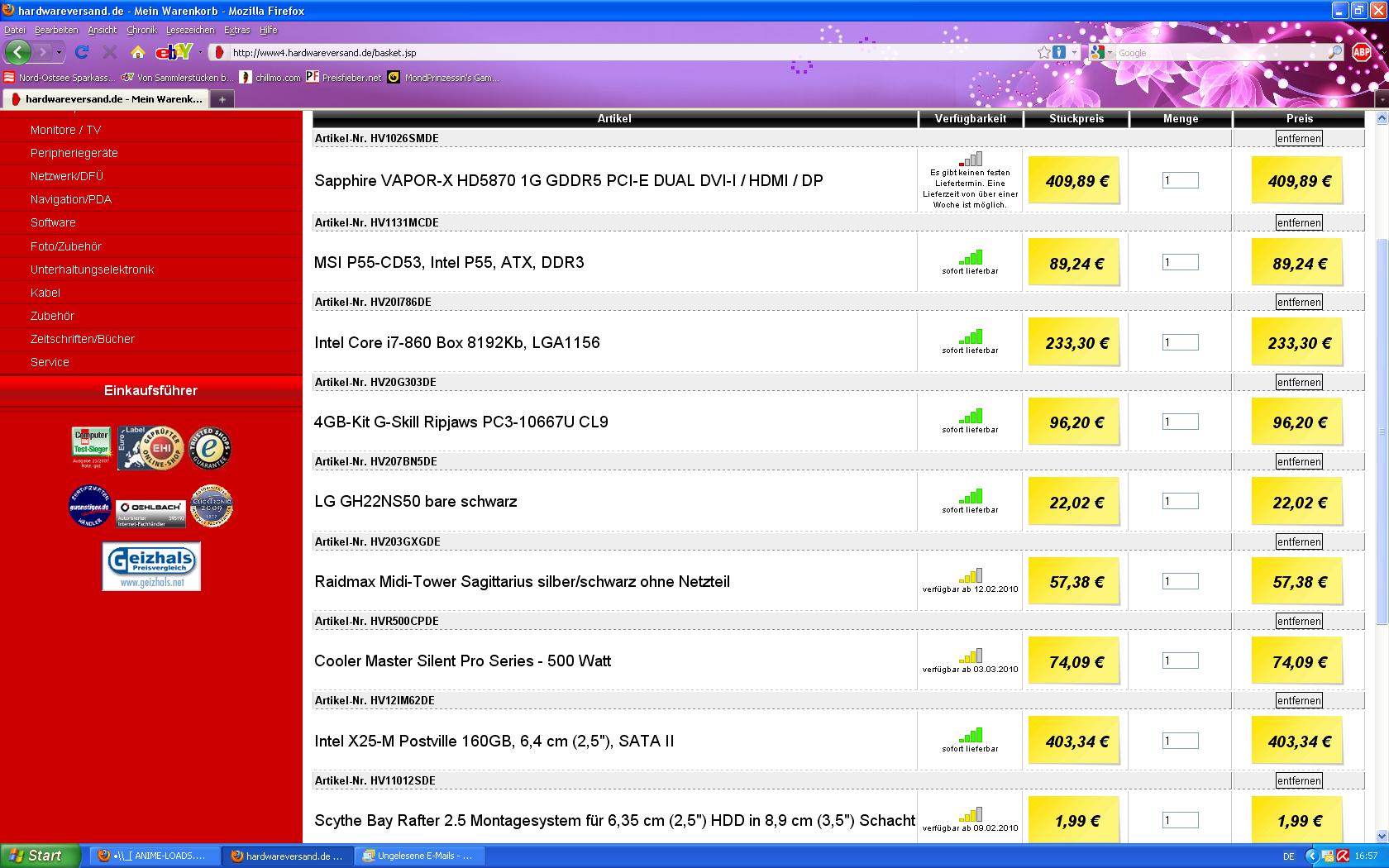Click the site favicon in the address bar

pos(219,52)
